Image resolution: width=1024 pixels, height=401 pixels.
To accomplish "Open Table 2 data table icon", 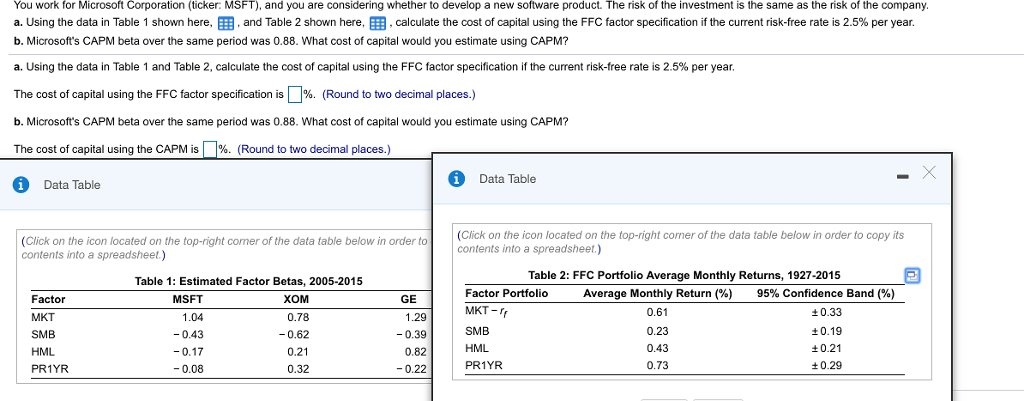I will coord(377,24).
